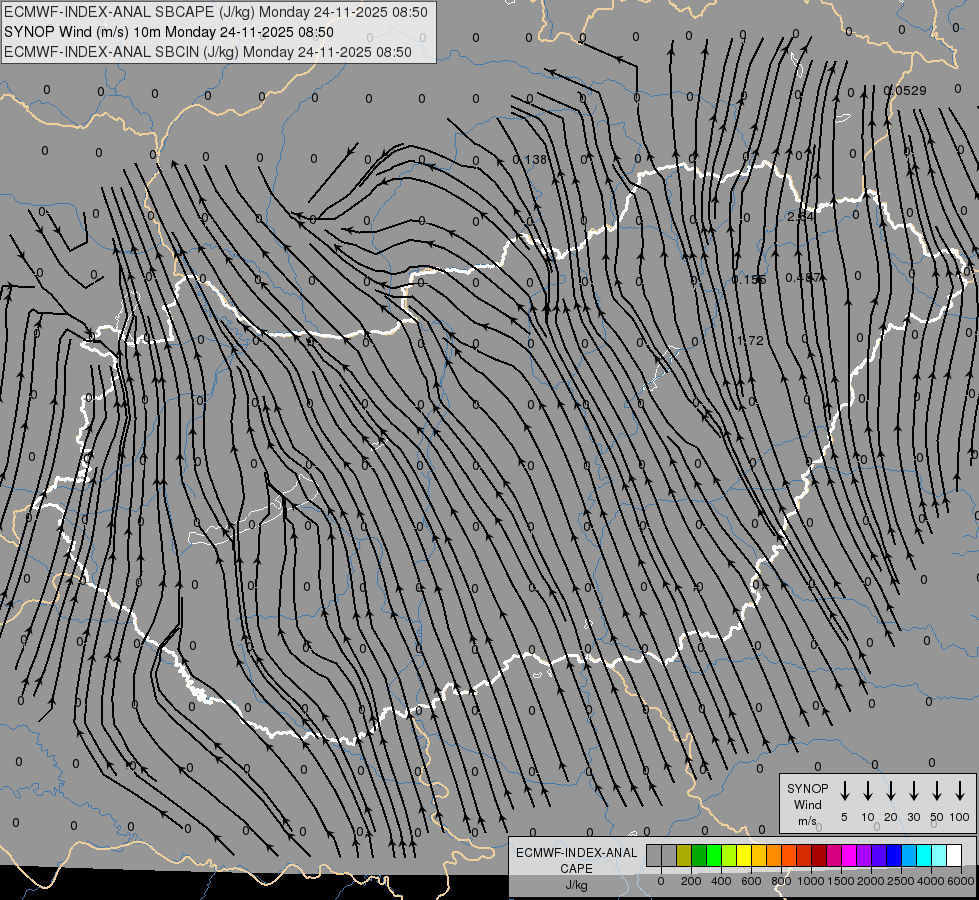Select the 30 m/s wind arrow symbol
The height and width of the screenshot is (900, 979).
click(913, 791)
